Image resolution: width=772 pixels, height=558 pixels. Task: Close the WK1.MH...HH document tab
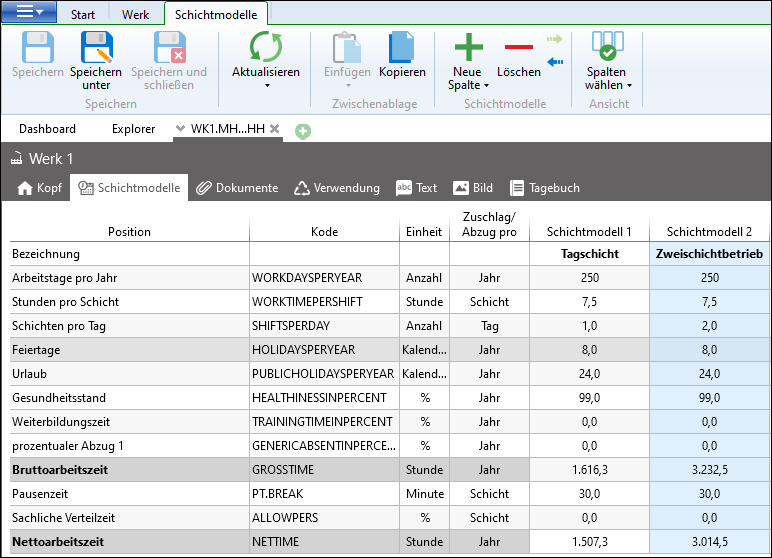[274, 129]
